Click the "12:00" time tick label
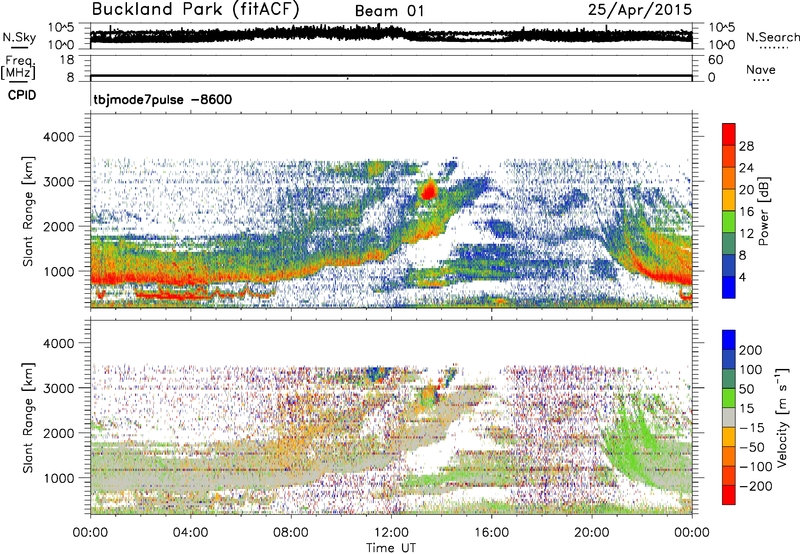Viewport: 800px width, 554px height. tap(391, 533)
